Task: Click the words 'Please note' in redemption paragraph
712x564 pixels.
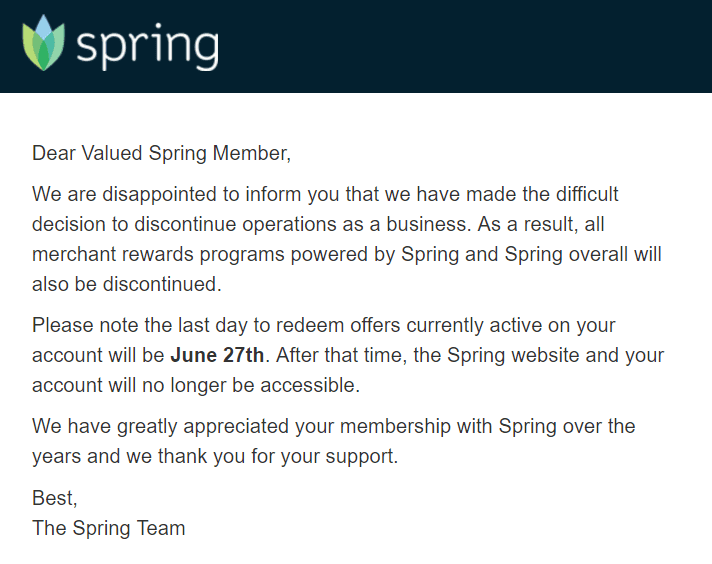Action: [x=85, y=325]
